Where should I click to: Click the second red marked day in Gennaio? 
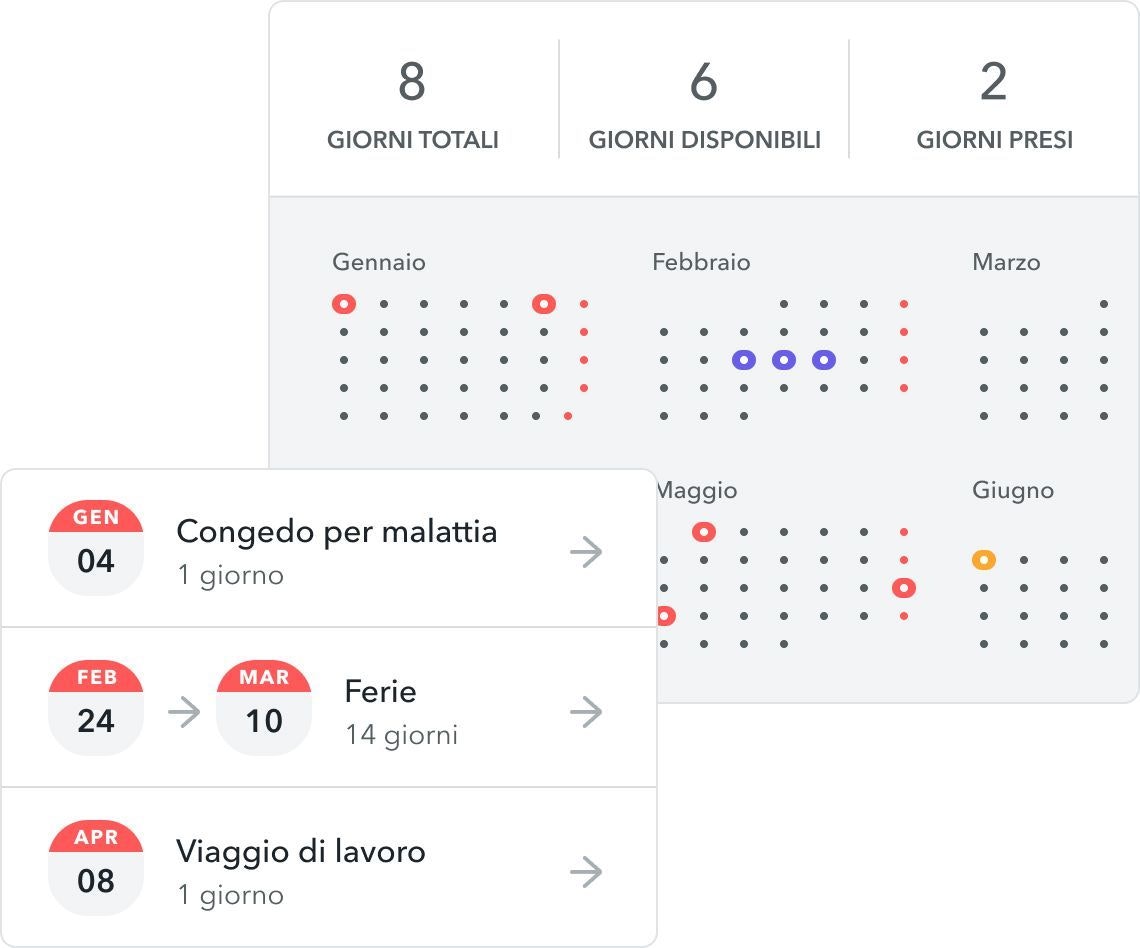coord(544,304)
